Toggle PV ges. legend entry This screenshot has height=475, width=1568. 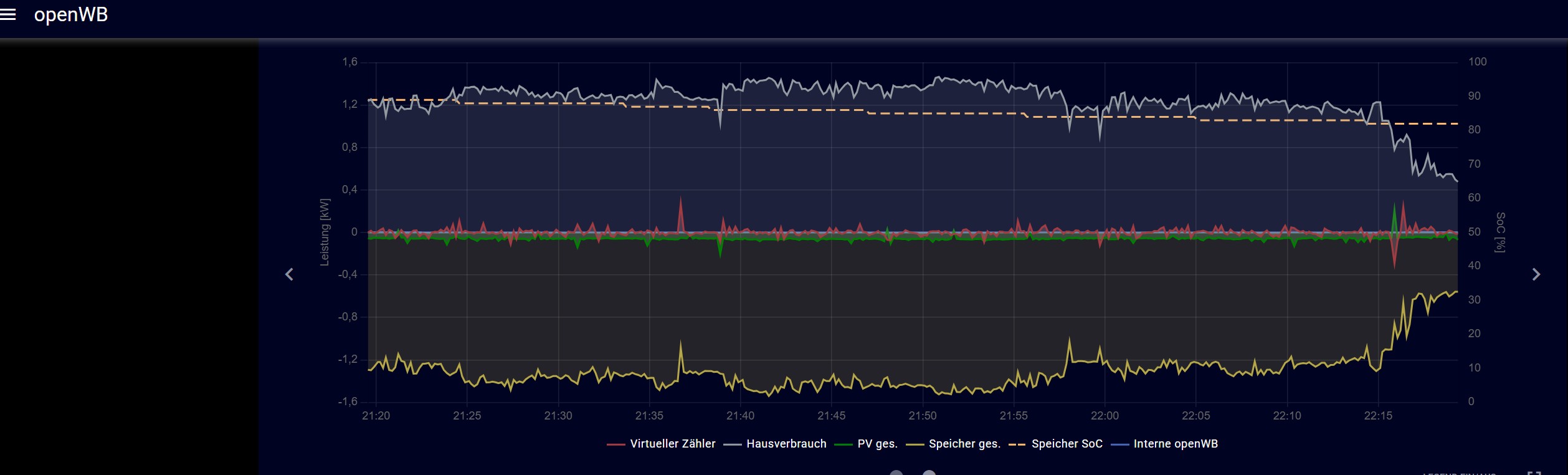[x=877, y=444]
